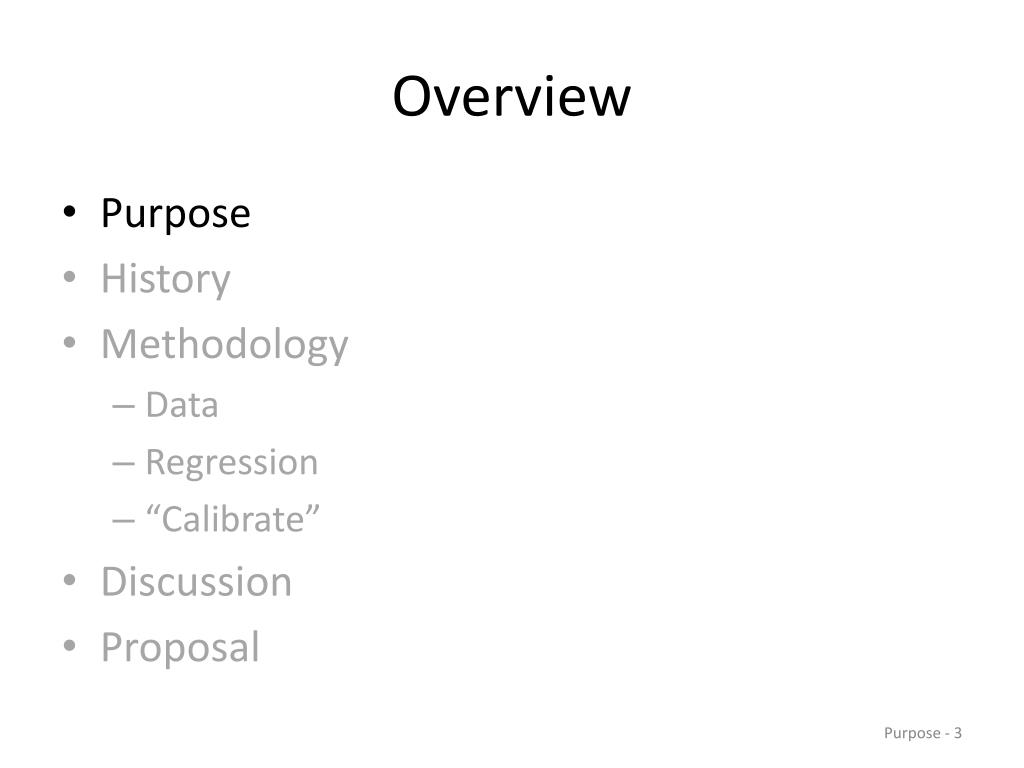Select the greyed History bullet text
This screenshot has width=1024, height=768.
click(x=166, y=279)
